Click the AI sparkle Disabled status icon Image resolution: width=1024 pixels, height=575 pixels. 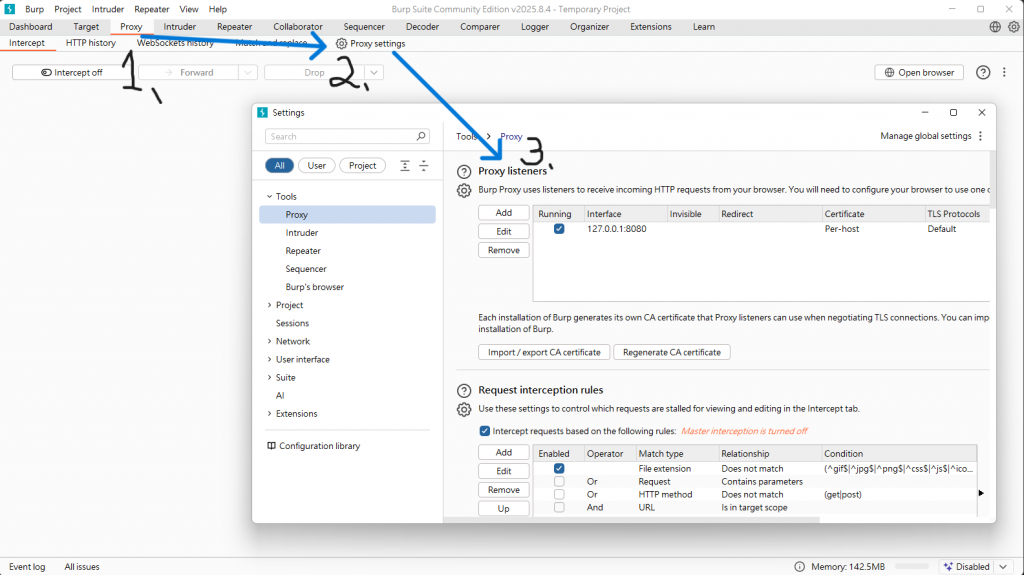948,567
